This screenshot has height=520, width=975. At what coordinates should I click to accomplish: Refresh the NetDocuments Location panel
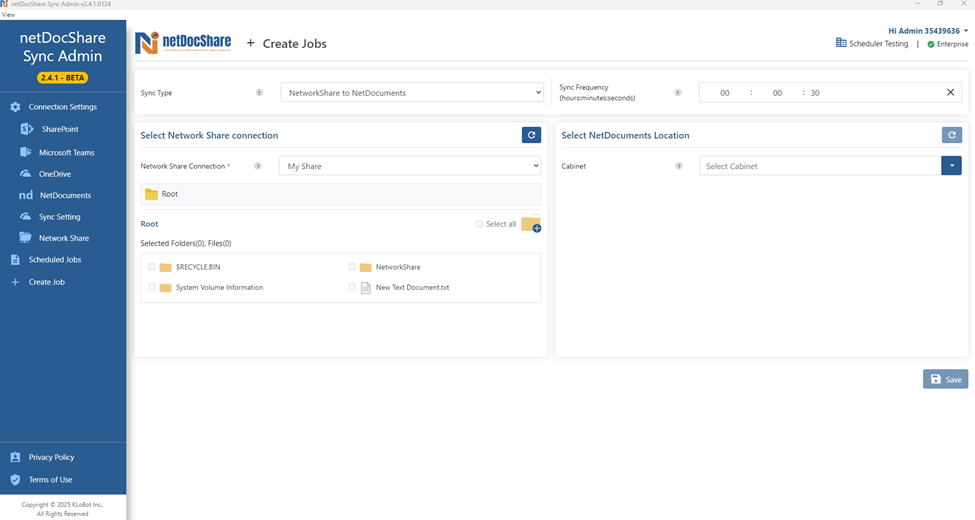(x=951, y=135)
